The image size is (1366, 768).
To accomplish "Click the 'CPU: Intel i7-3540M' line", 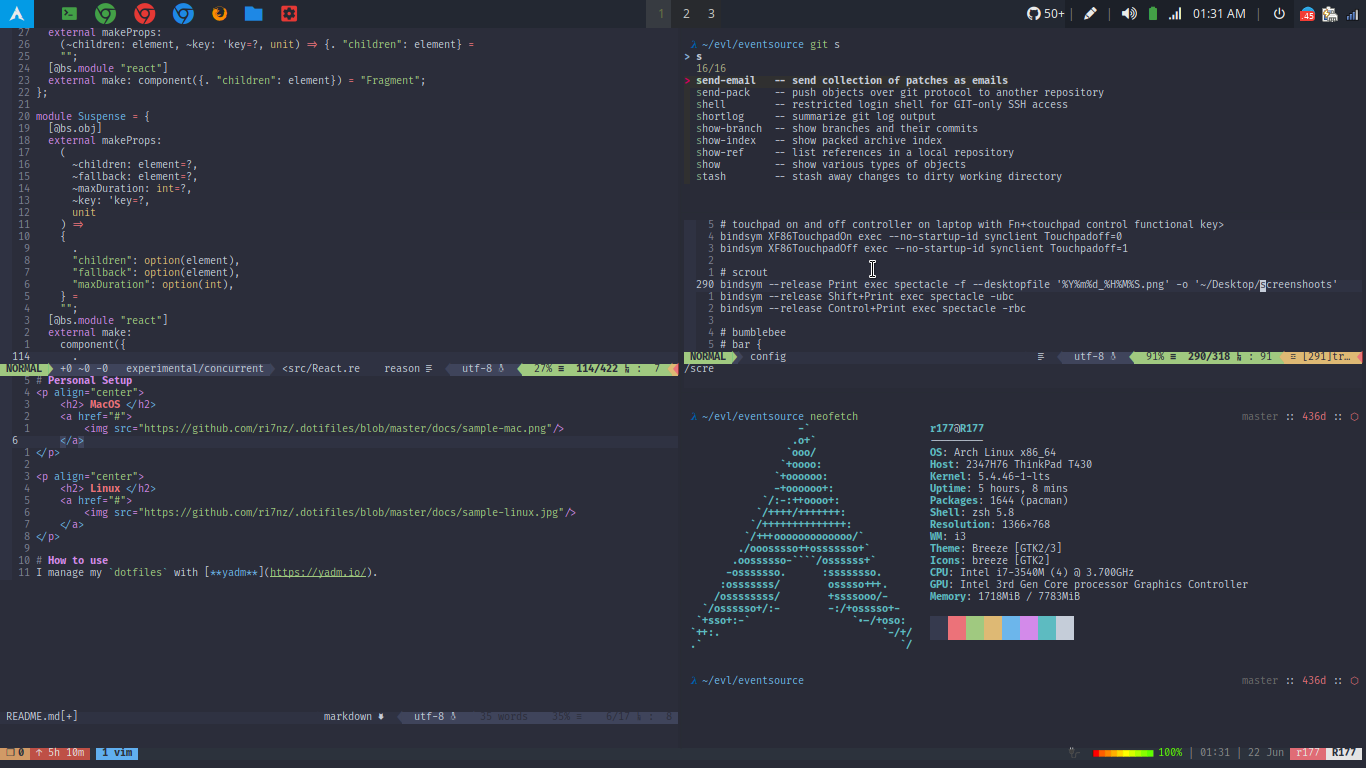I will coord(1032,572).
